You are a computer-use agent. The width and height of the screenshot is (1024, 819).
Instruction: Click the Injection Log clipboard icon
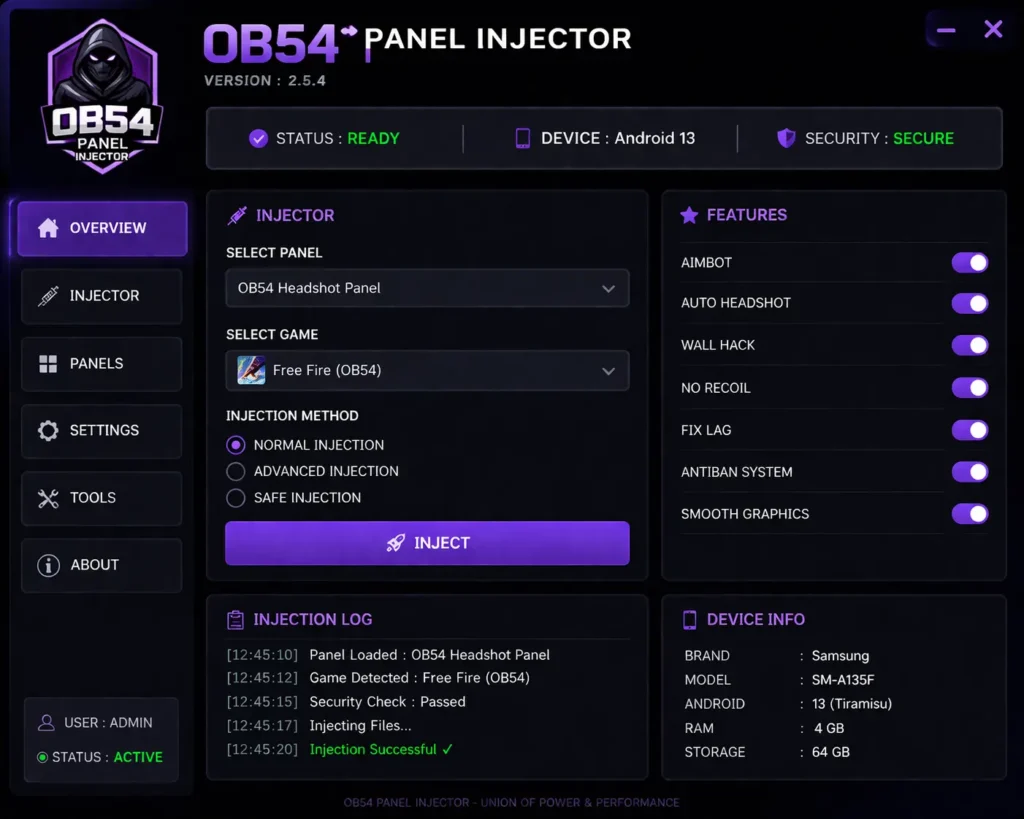236,619
